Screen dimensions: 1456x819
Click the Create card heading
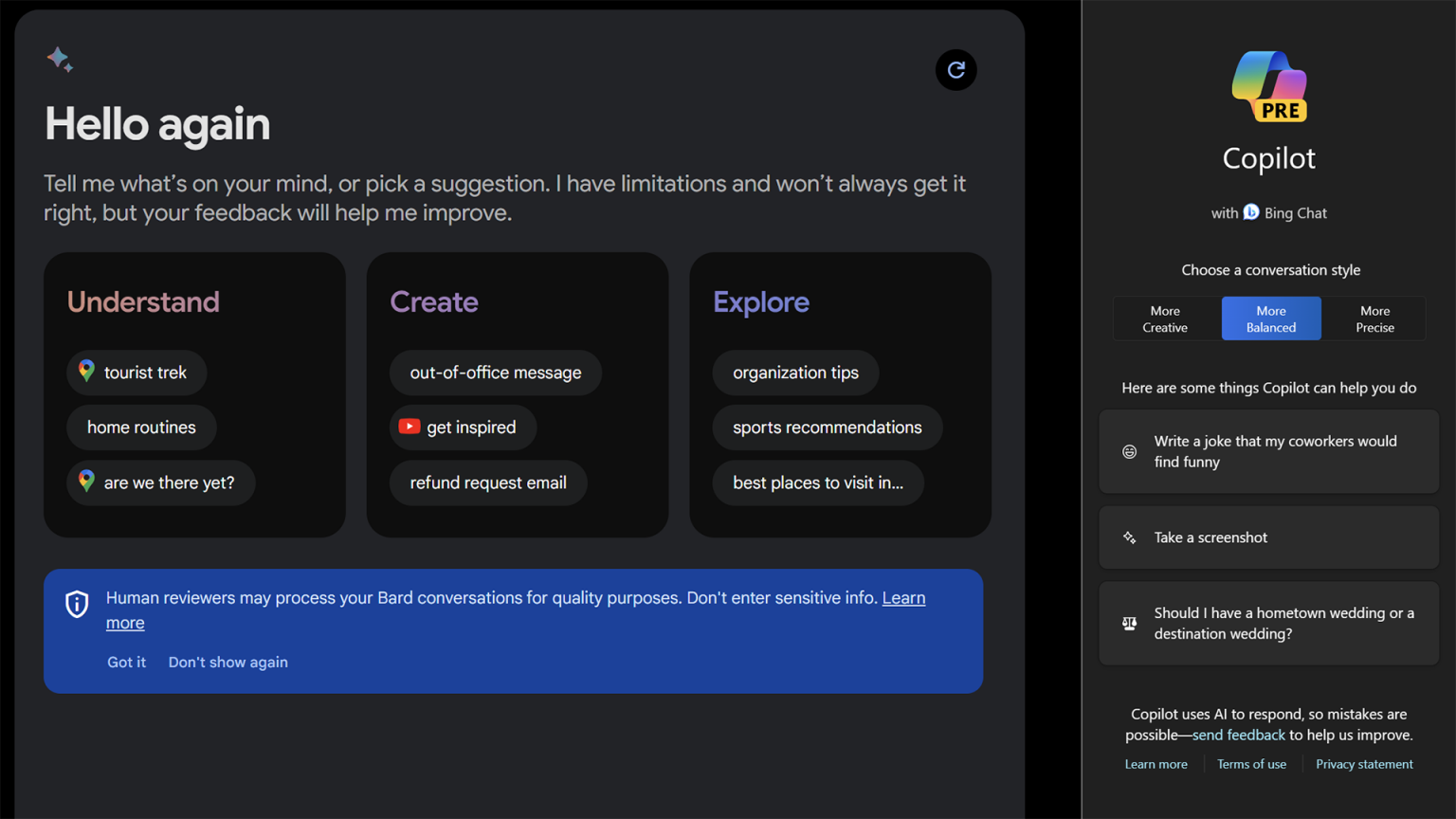[x=434, y=301]
